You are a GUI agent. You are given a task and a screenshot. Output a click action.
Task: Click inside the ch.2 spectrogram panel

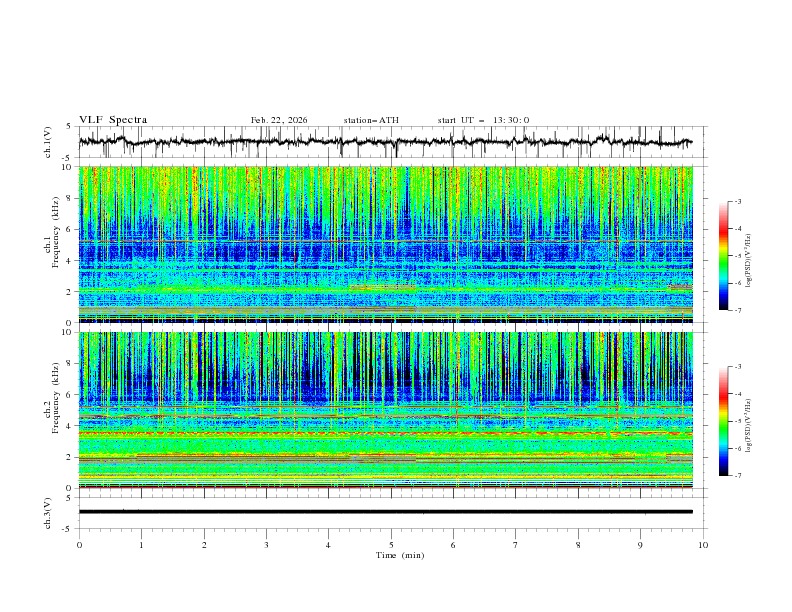pos(385,410)
